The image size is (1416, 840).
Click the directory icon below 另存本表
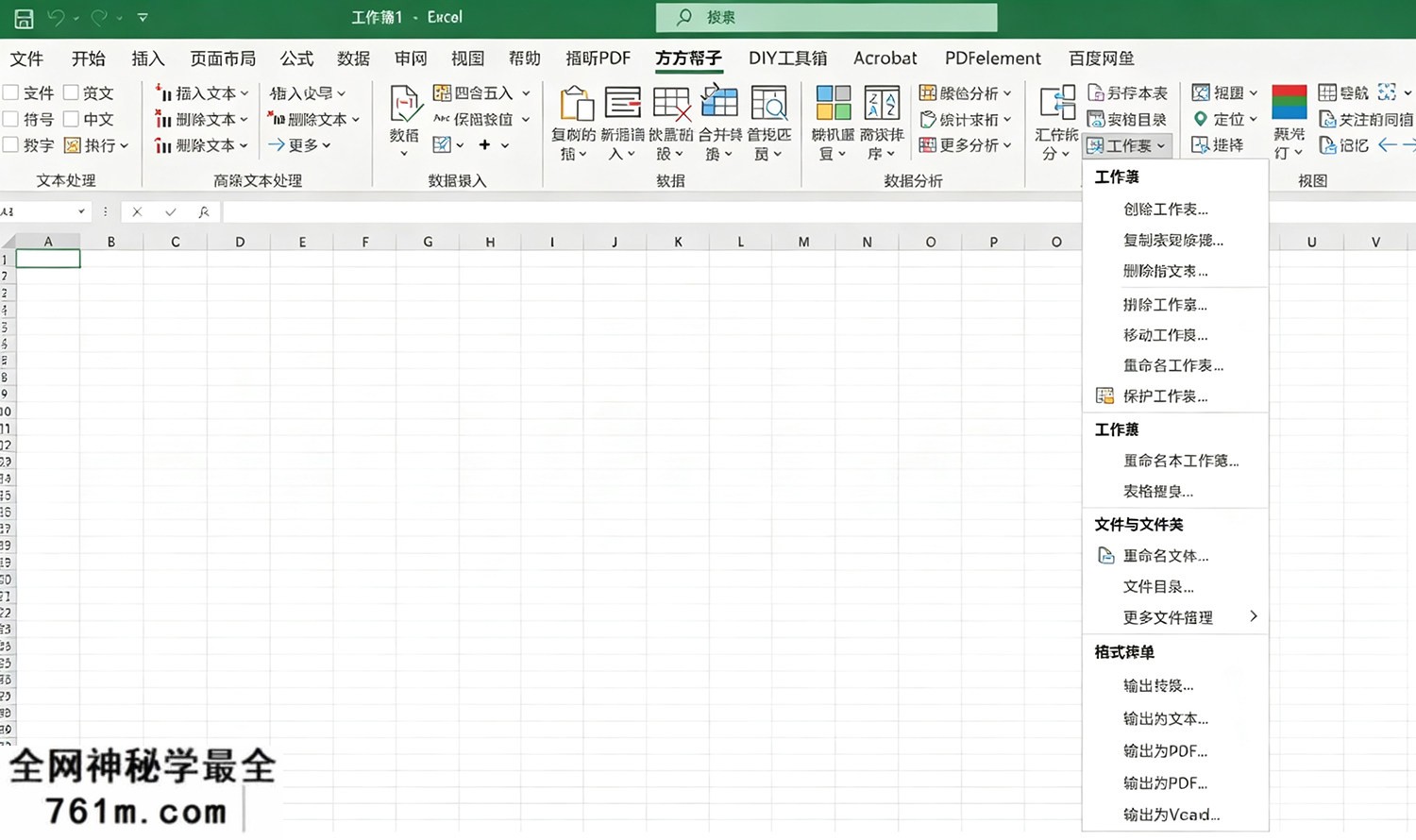tap(1096, 119)
